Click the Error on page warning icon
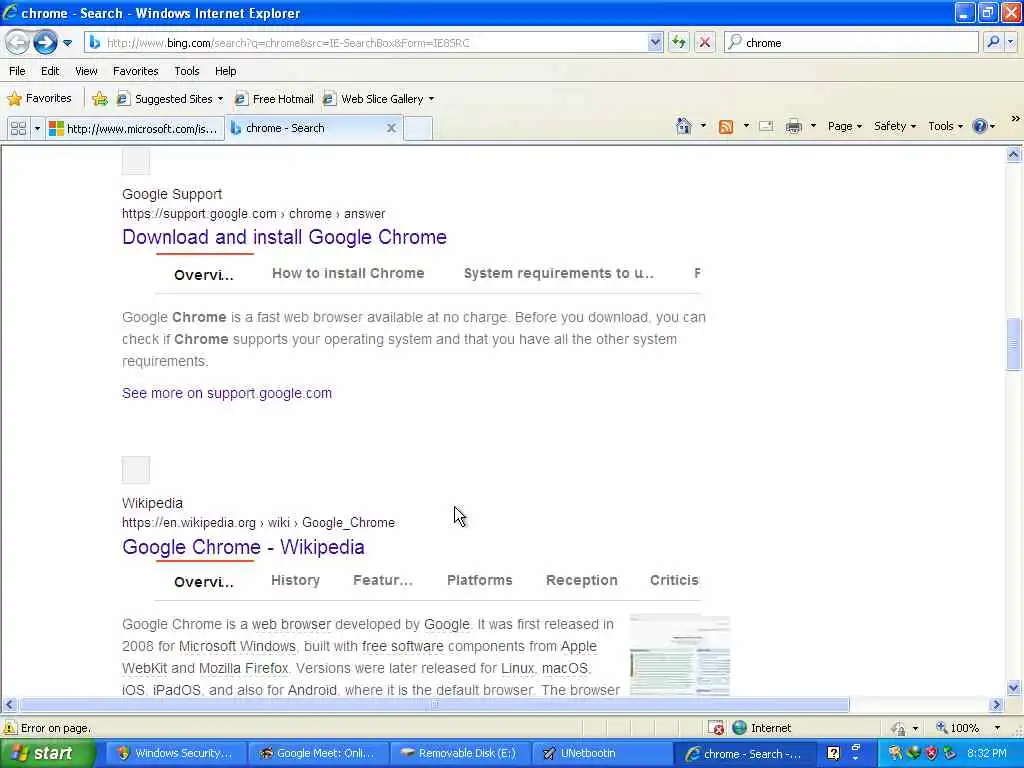Image resolution: width=1024 pixels, height=768 pixels. point(10,728)
